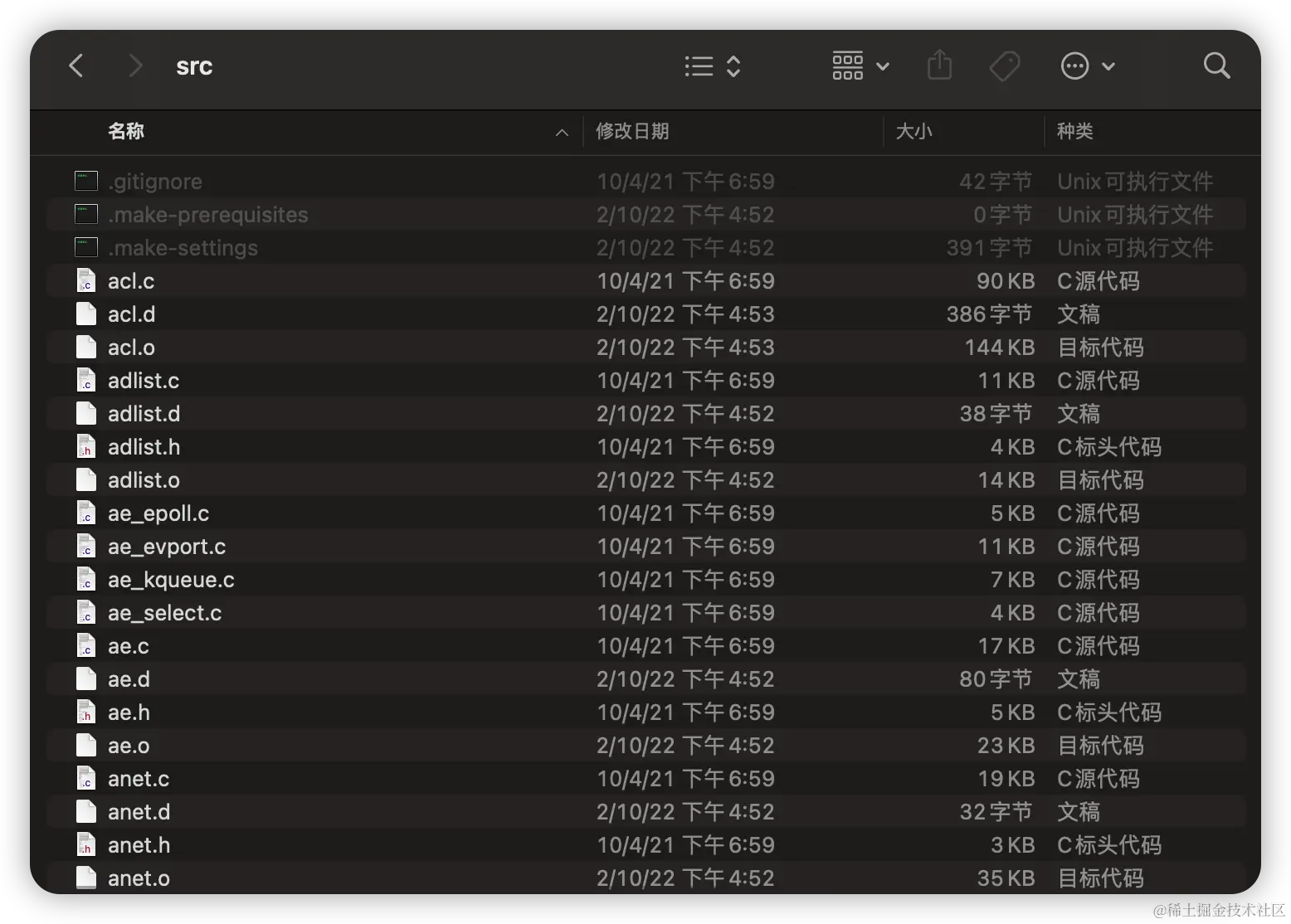Sort by the 名称 column header
Viewport: 1291px width, 924px height.
pos(126,131)
